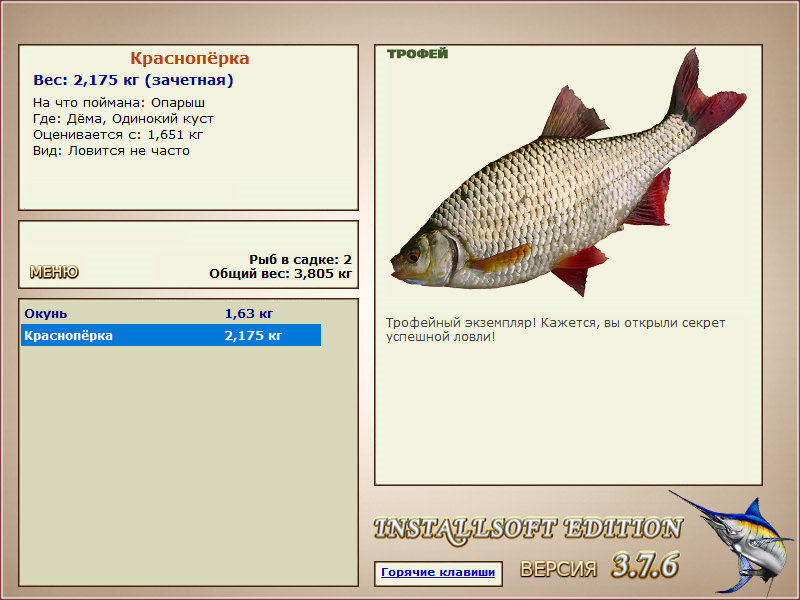Click the weight line Вес: 2,175 кг
The height and width of the screenshot is (600, 800).
(133, 80)
